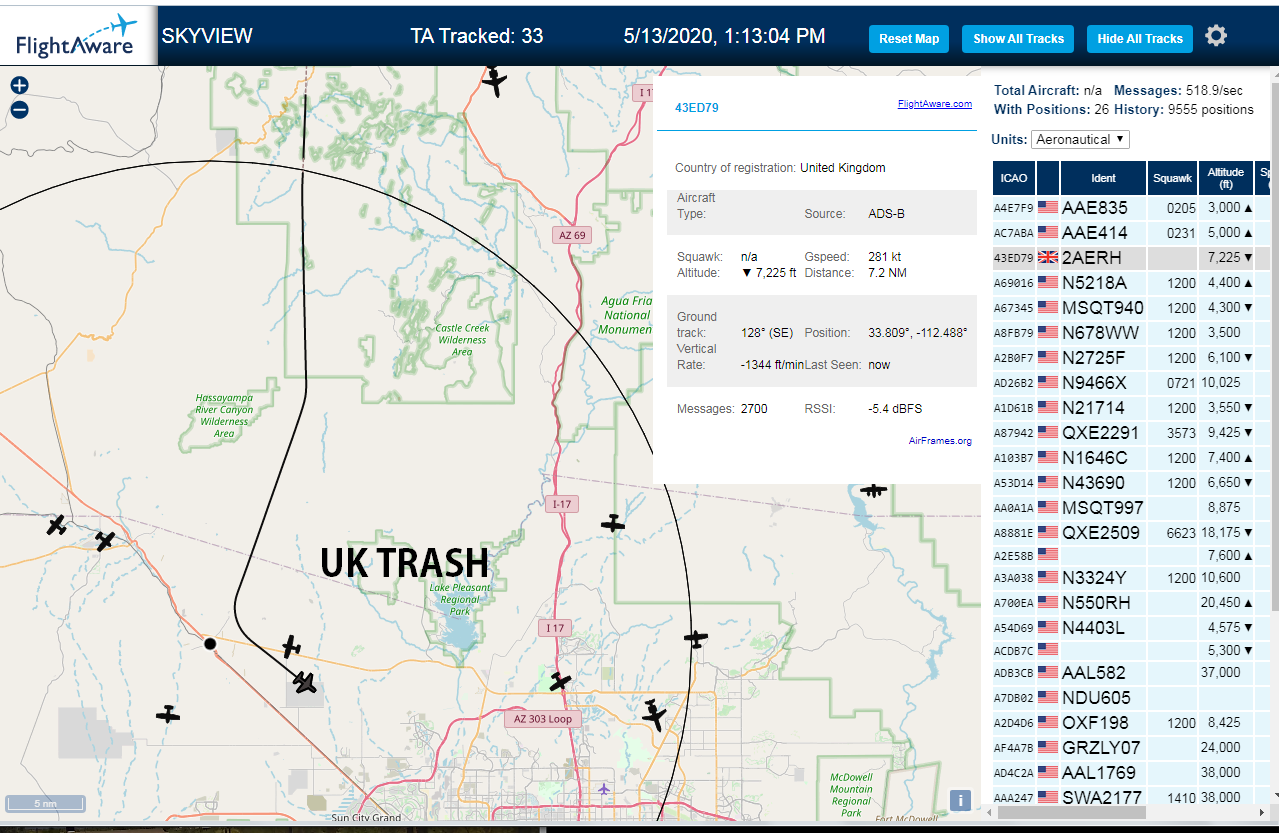Click Hide All Tracks button

(x=1140, y=39)
